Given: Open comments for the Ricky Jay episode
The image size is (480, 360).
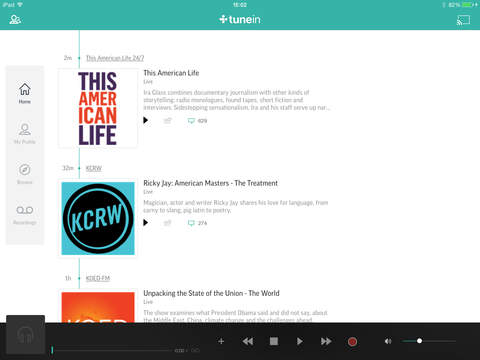Looking at the screenshot, I should coord(197,223).
